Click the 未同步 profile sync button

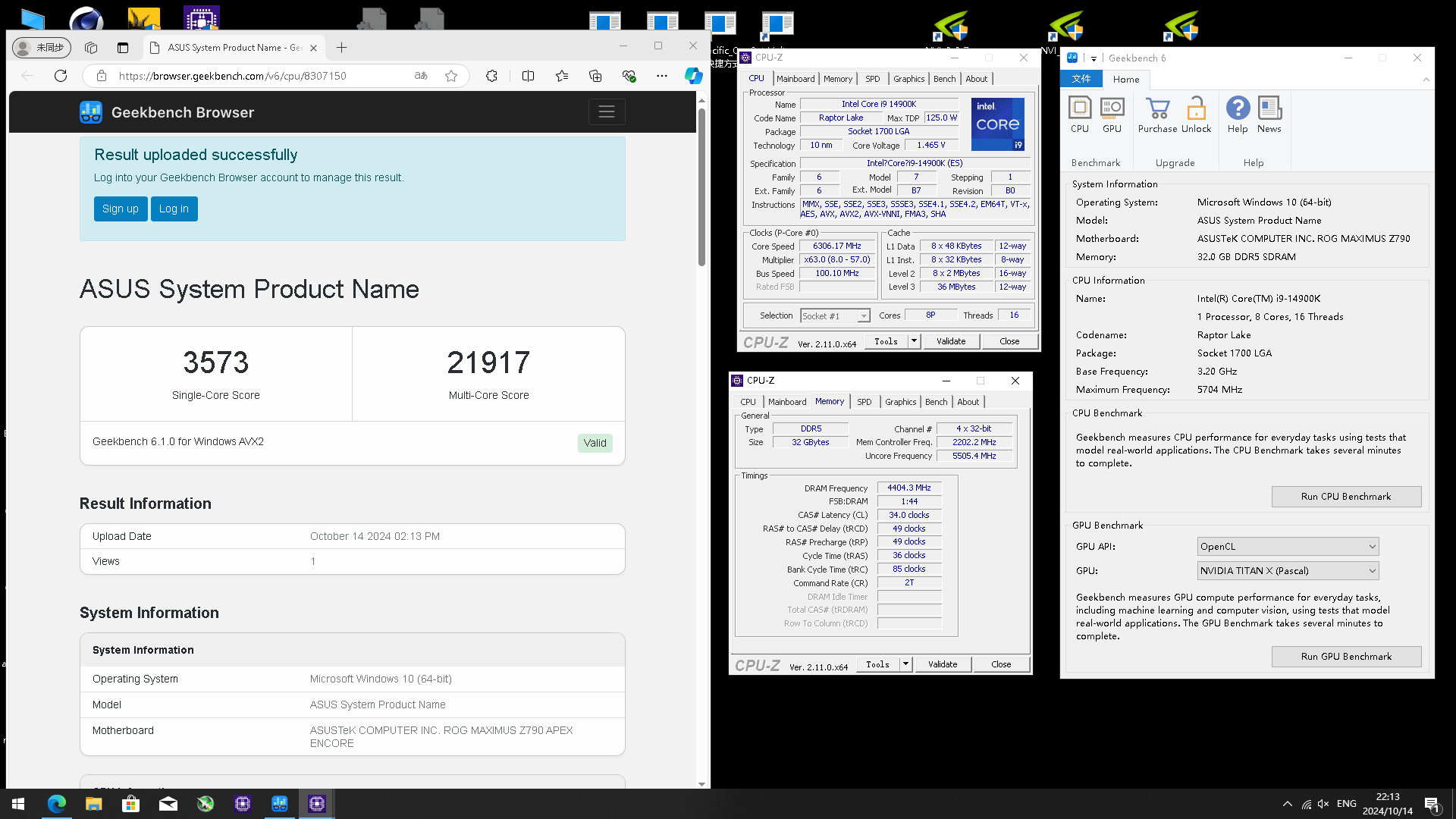(x=42, y=48)
